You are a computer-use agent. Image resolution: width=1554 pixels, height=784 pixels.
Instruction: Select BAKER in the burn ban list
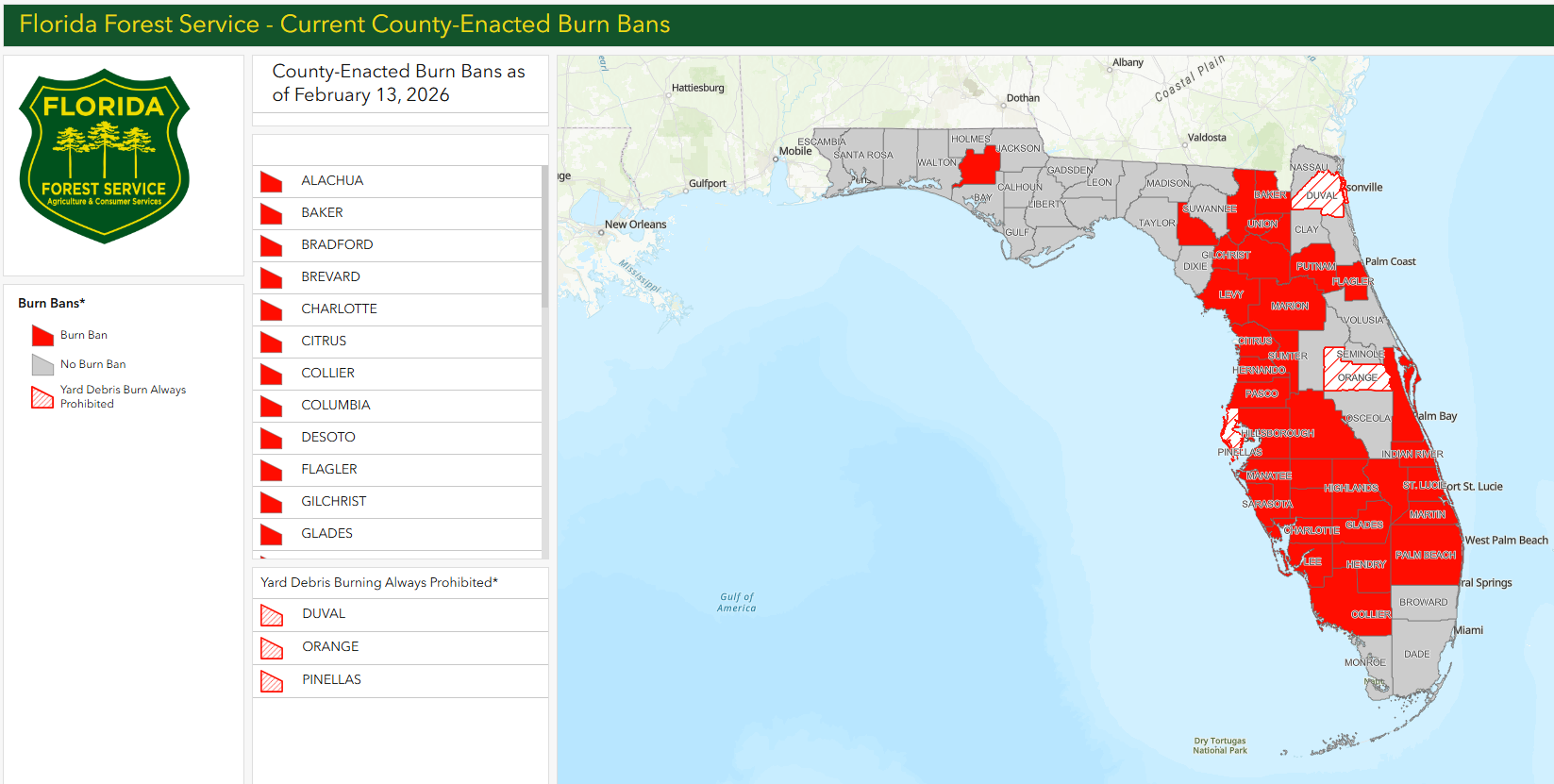tap(322, 213)
